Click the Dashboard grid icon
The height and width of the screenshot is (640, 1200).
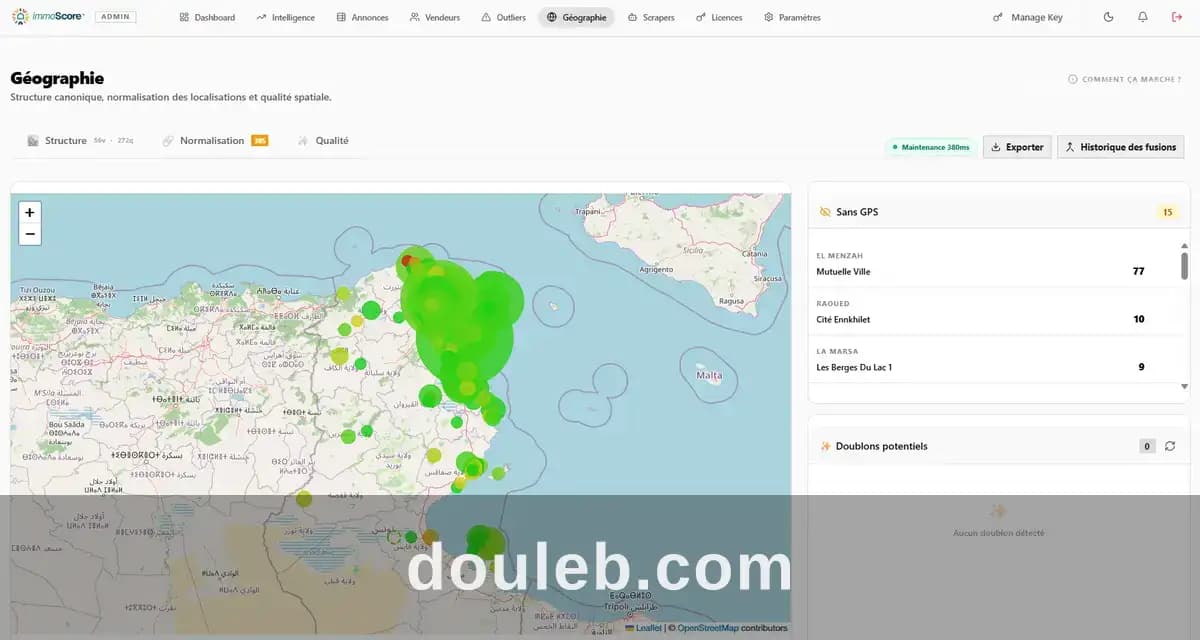point(184,17)
